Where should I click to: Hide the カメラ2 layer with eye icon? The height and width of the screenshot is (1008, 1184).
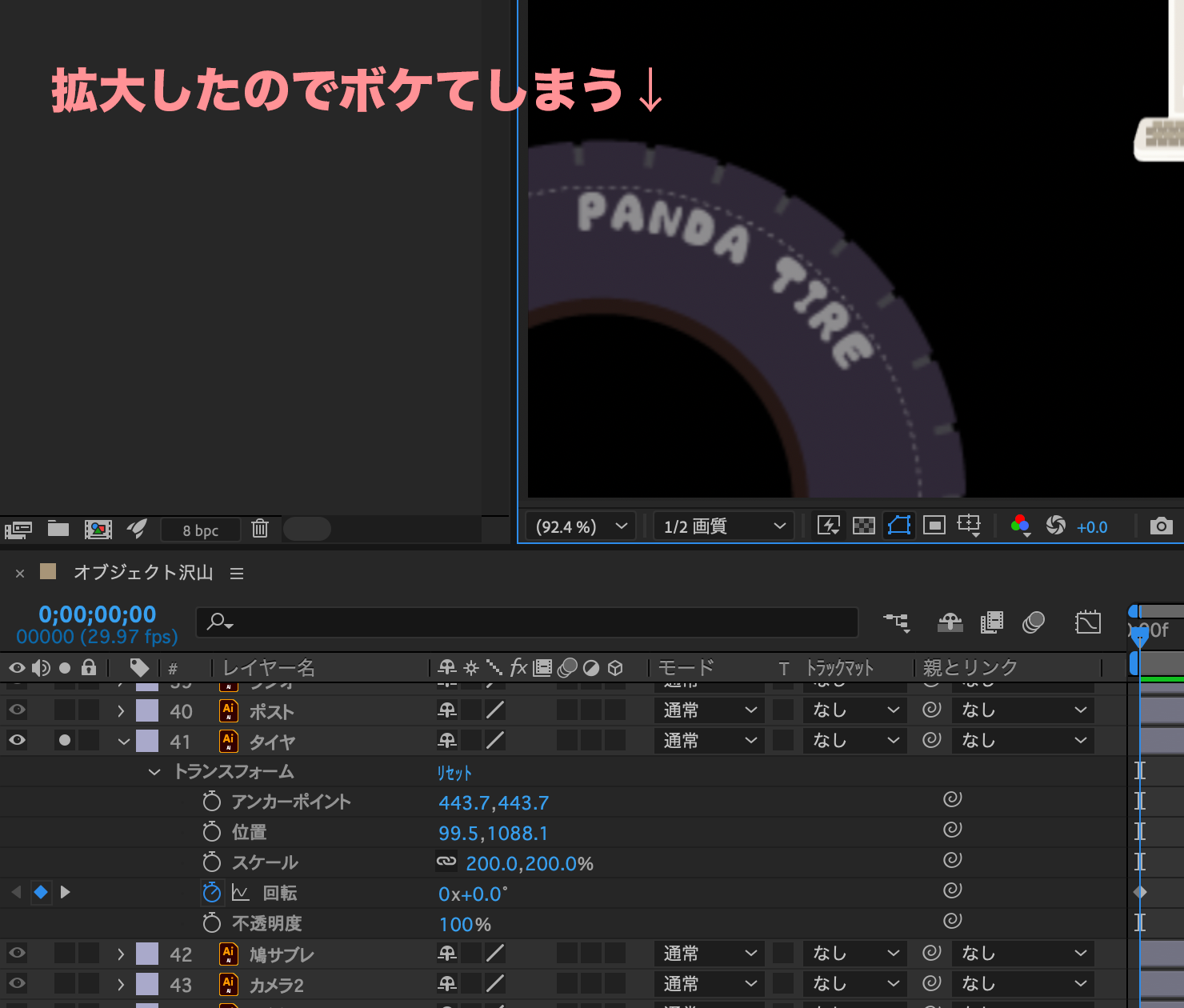17,983
